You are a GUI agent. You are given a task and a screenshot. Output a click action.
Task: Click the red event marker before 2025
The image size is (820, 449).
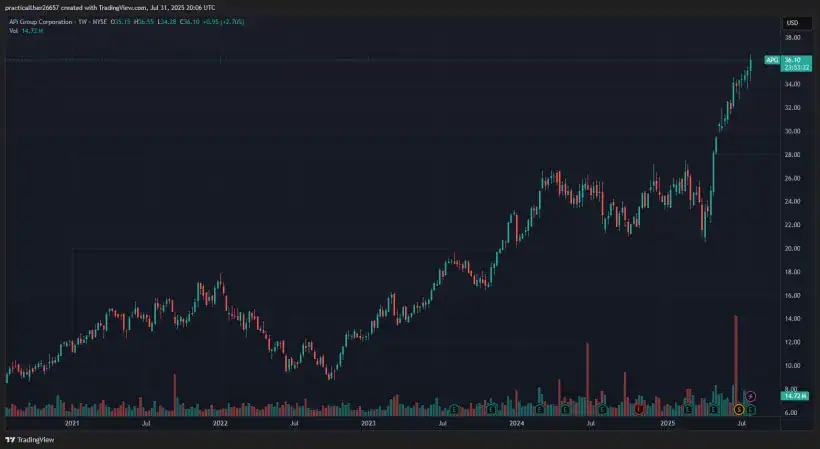coord(638,410)
